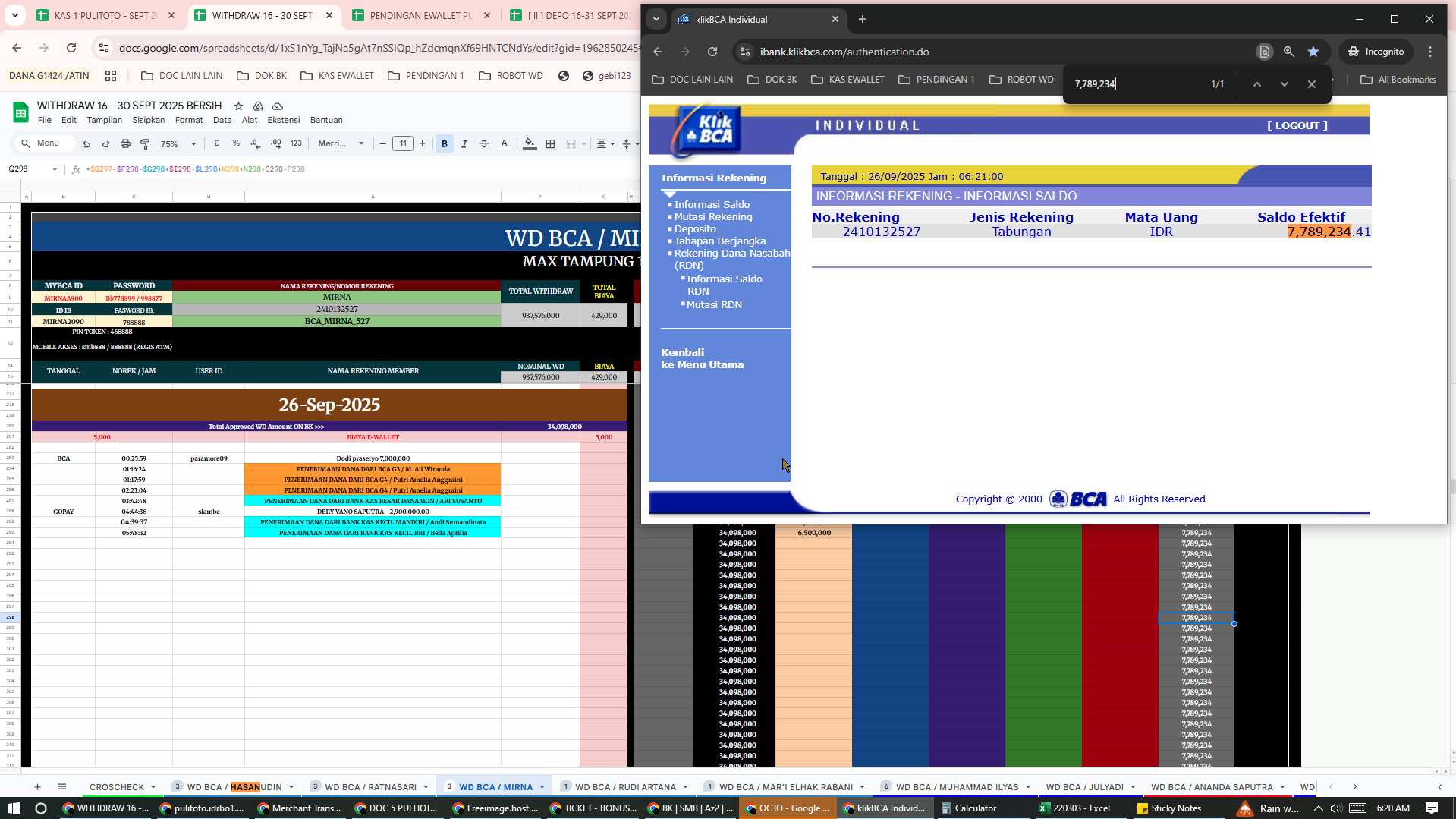This screenshot has width=1456, height=819.
Task: Click LOGOUT in KlikBCA header
Action: click(x=1297, y=125)
